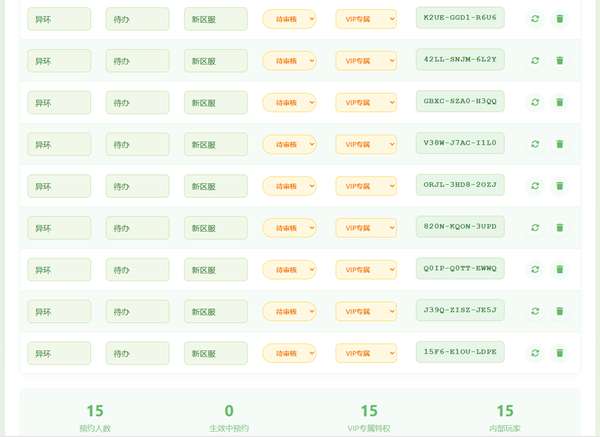Regenerate the code in the 820N row

[x=535, y=227]
